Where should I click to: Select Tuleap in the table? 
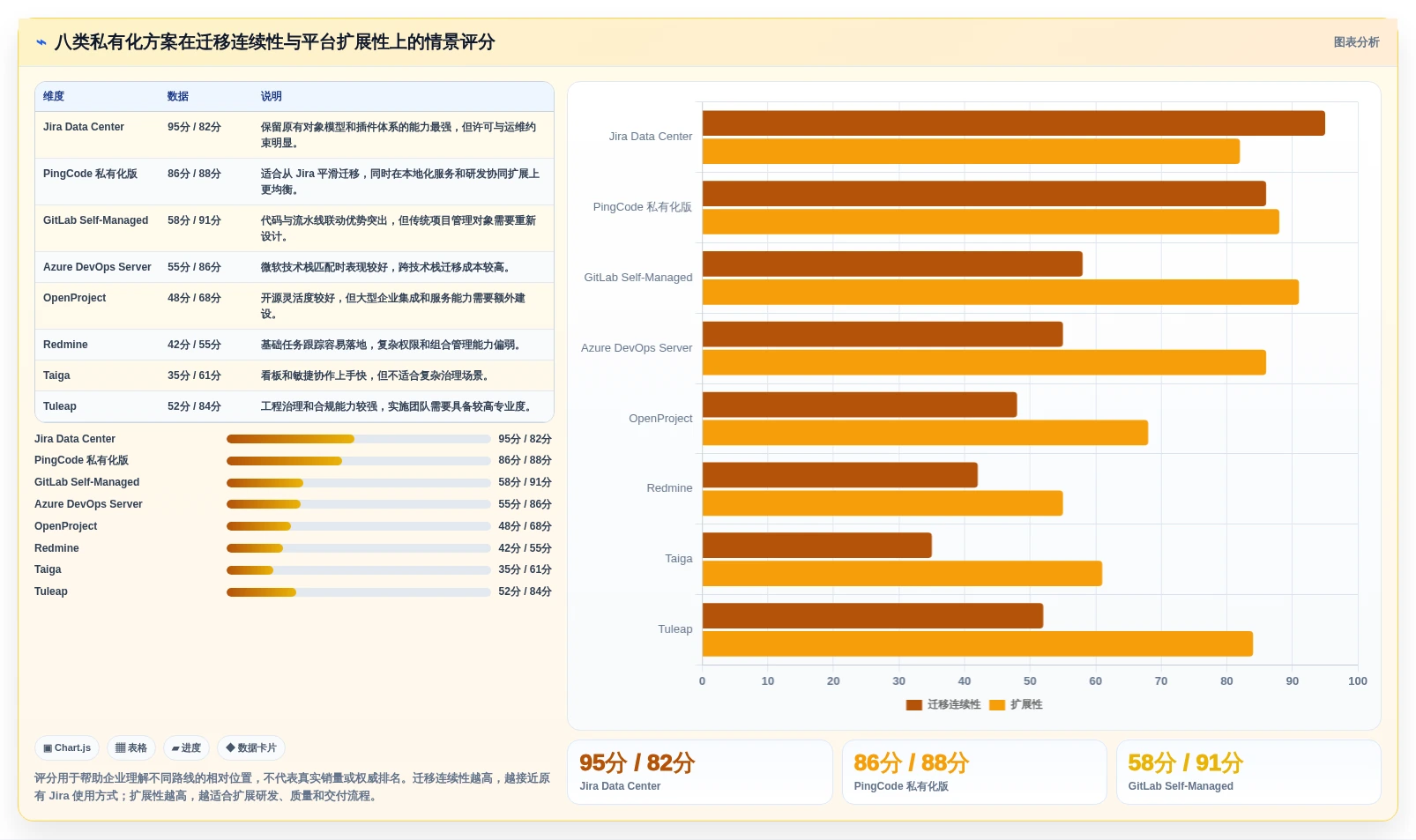coord(60,406)
